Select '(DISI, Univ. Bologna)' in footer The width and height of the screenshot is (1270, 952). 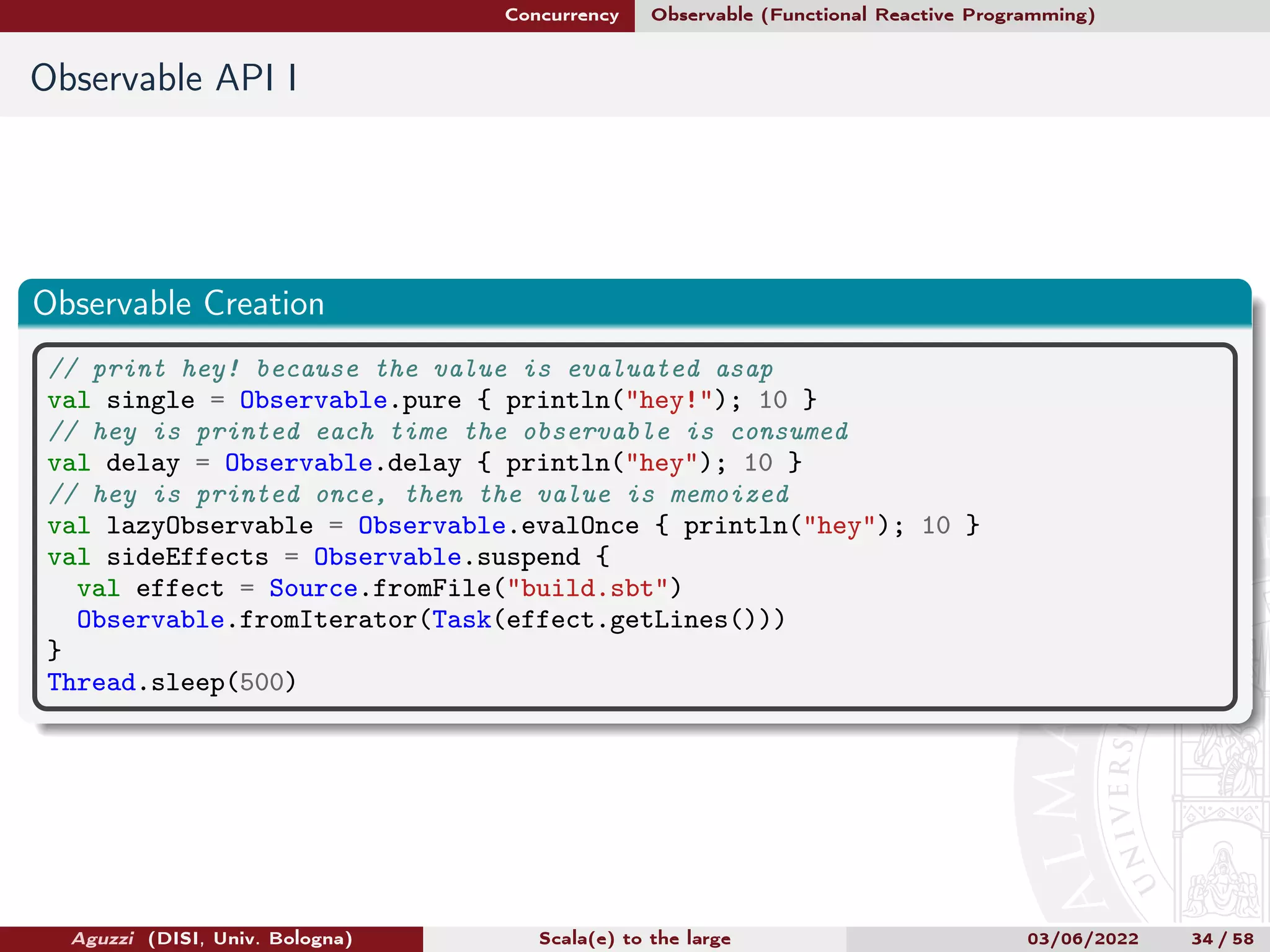click(251, 938)
